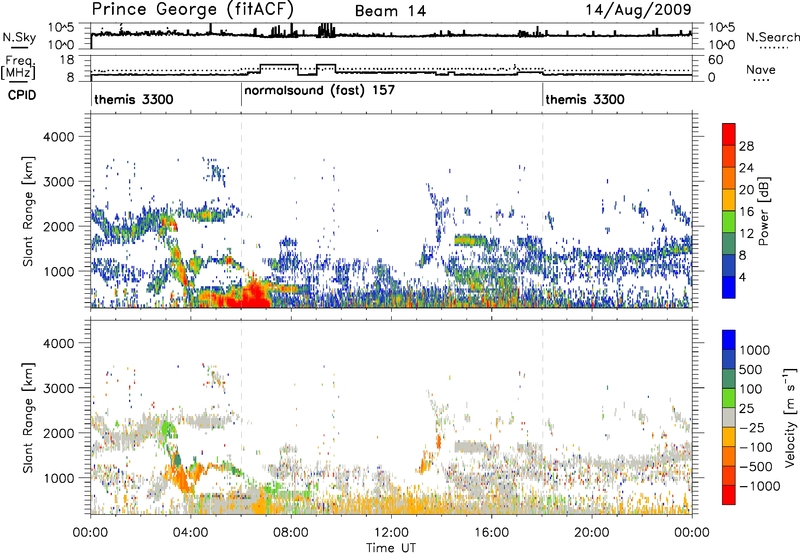Click the 'Prince George (fitACF)' title

(192, 9)
